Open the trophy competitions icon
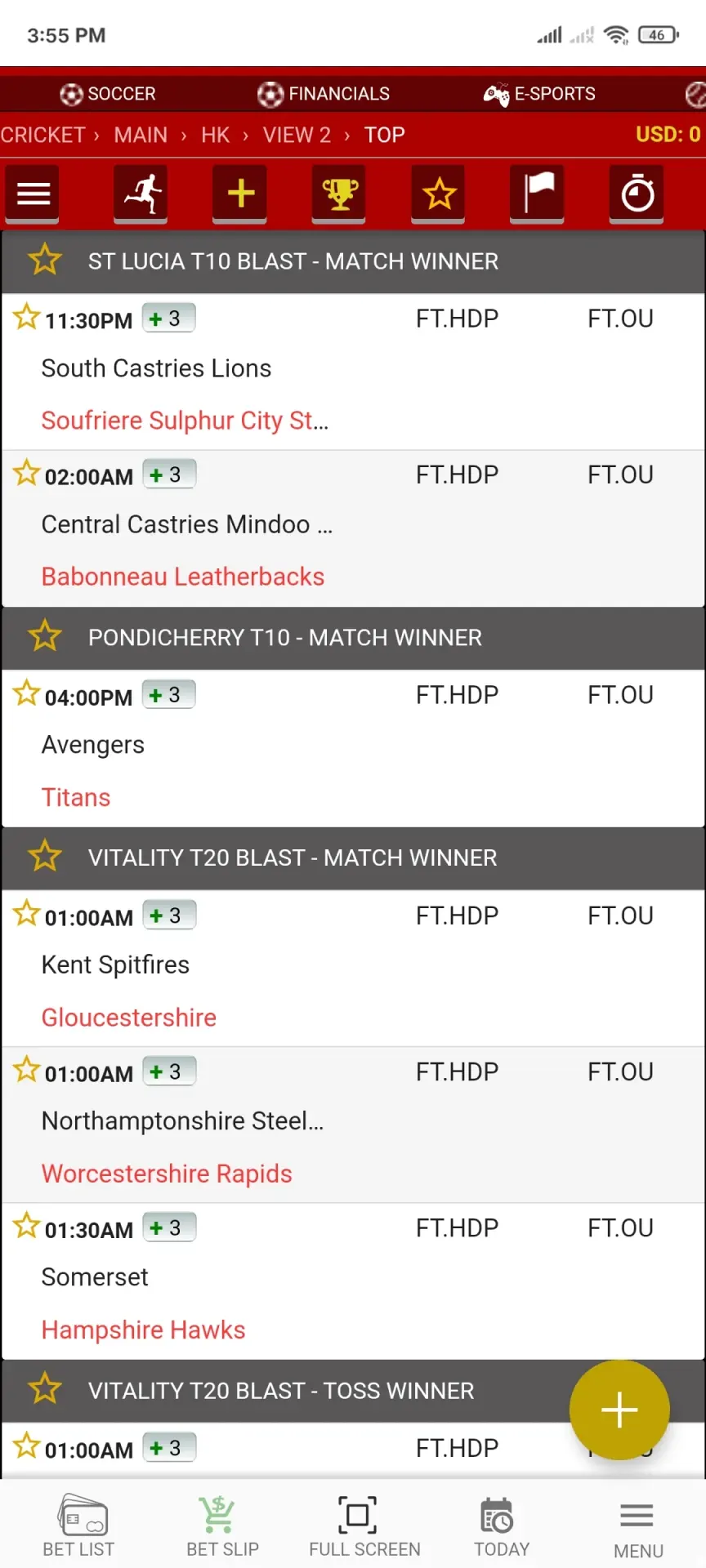 pyautogui.click(x=338, y=194)
